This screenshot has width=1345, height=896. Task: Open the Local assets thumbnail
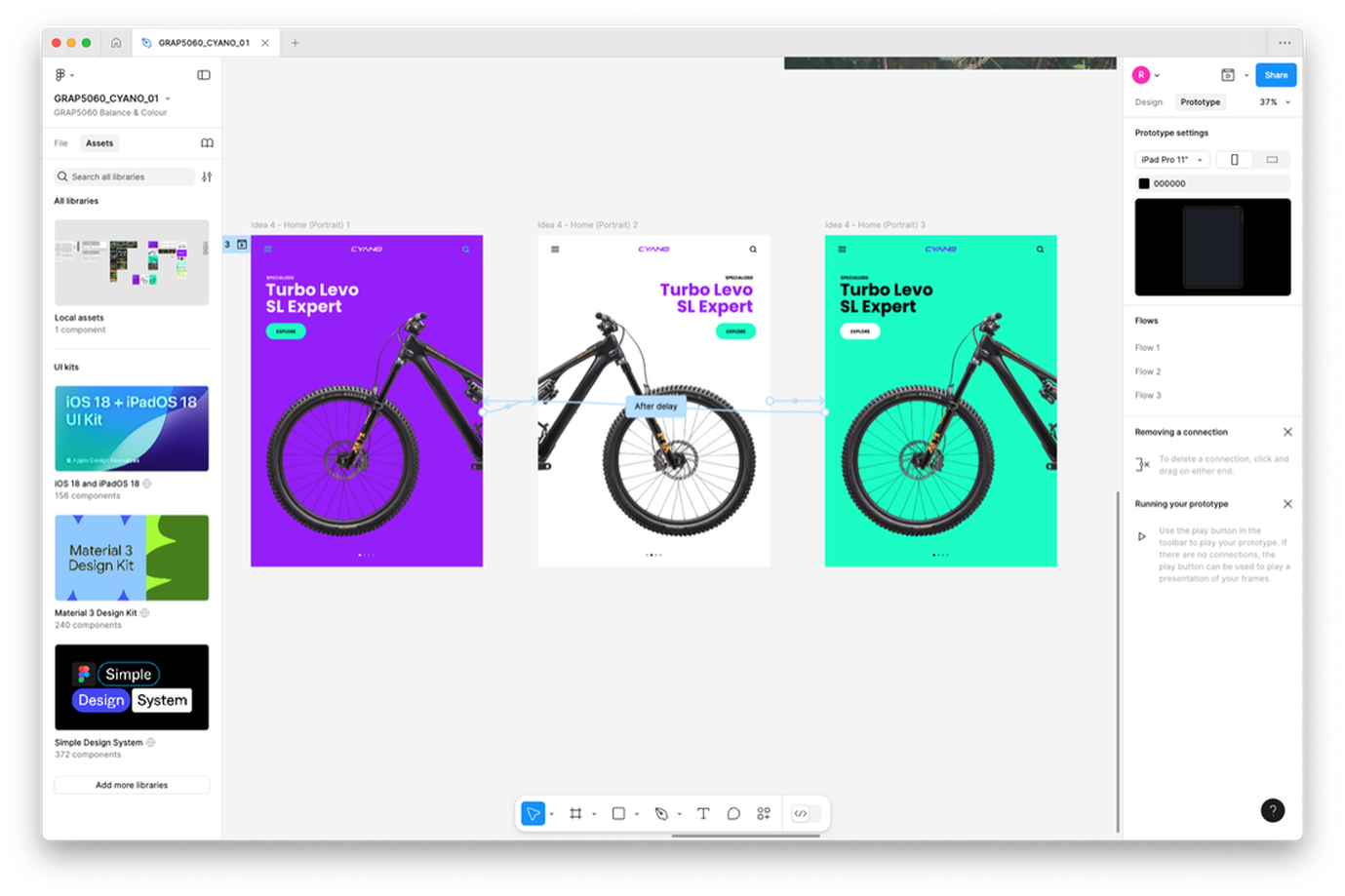click(132, 262)
